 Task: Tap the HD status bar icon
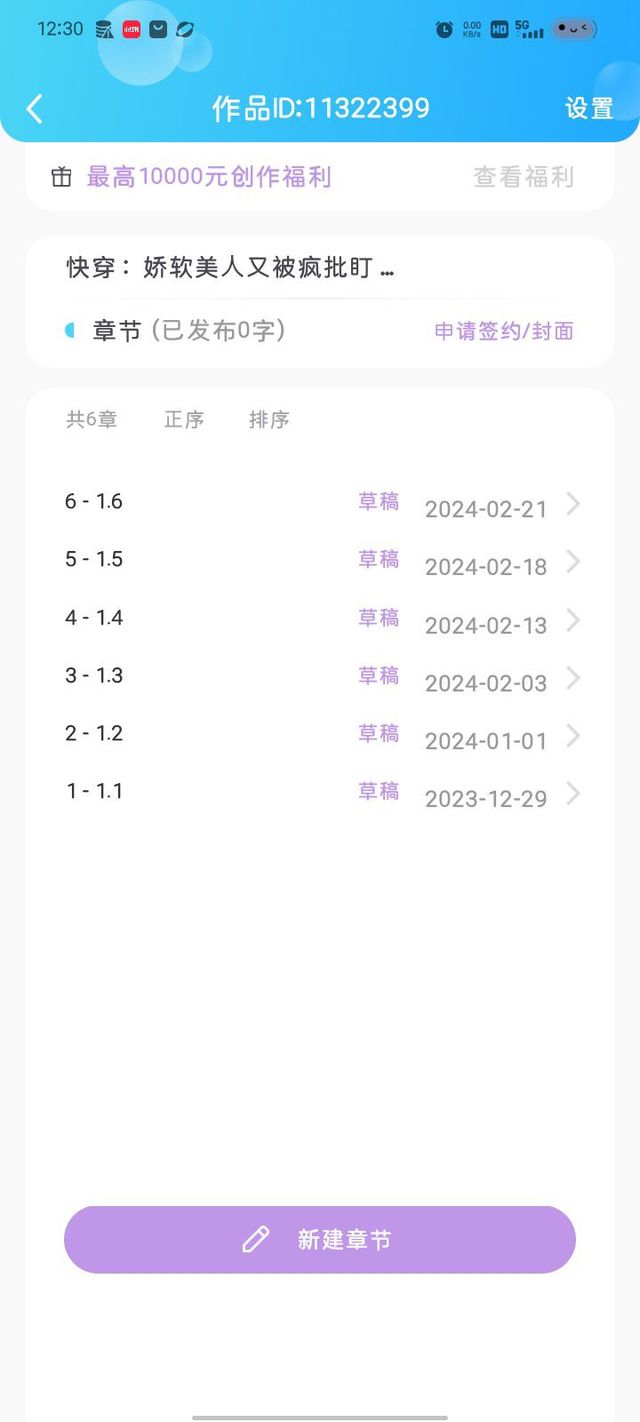(499, 29)
